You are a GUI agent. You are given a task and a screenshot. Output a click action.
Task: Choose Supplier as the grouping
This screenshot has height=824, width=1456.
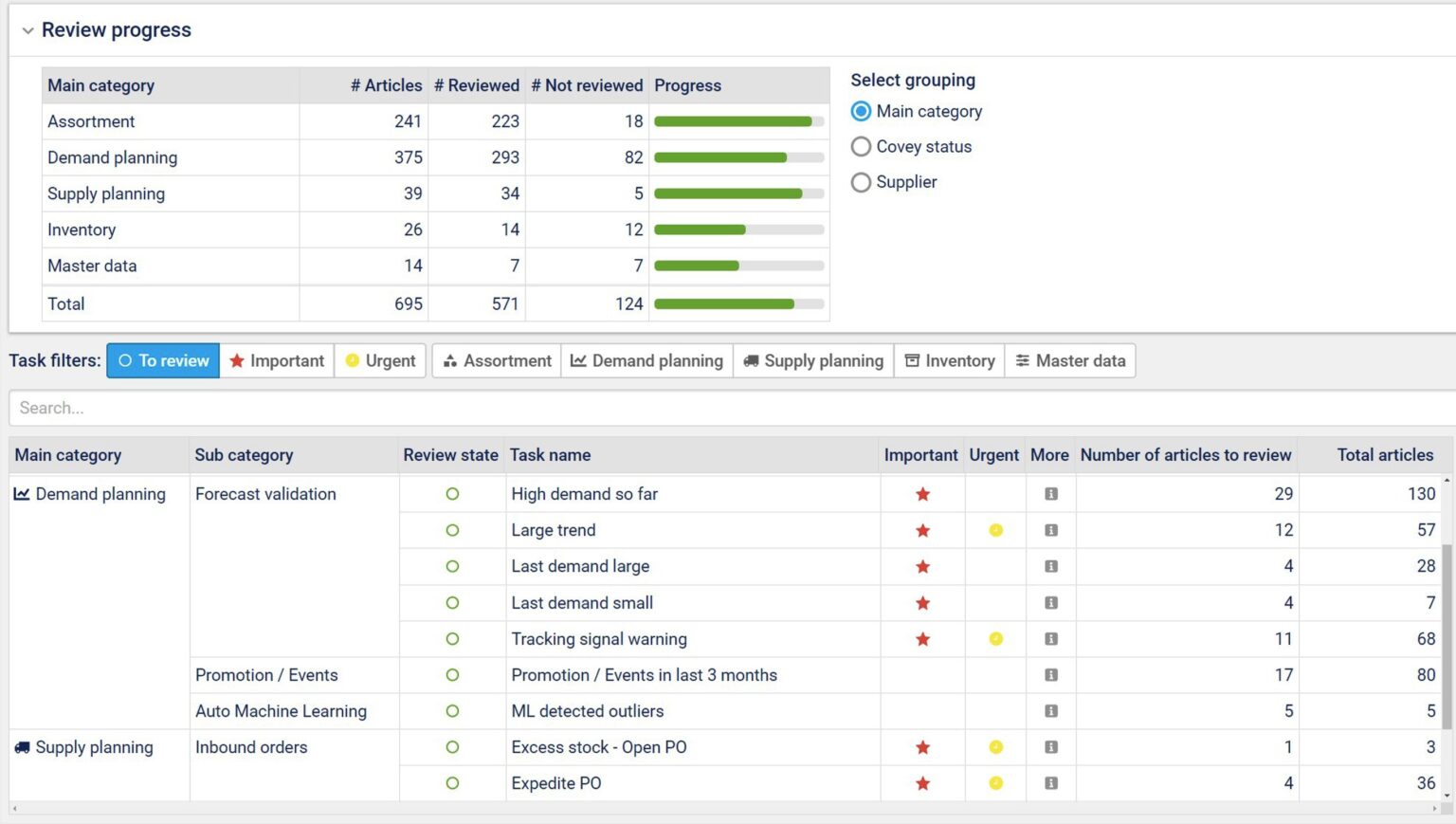click(861, 182)
